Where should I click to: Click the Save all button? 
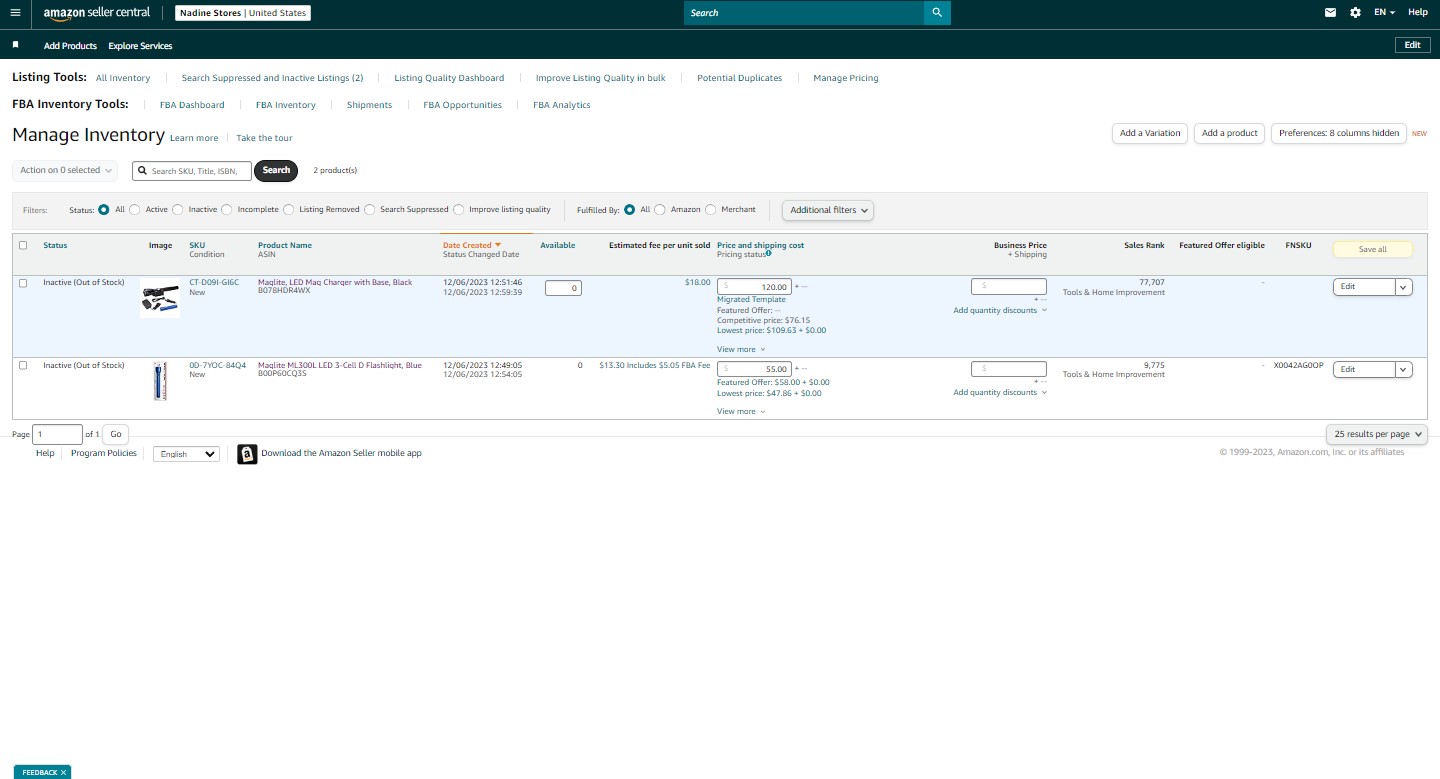pyautogui.click(x=1372, y=249)
